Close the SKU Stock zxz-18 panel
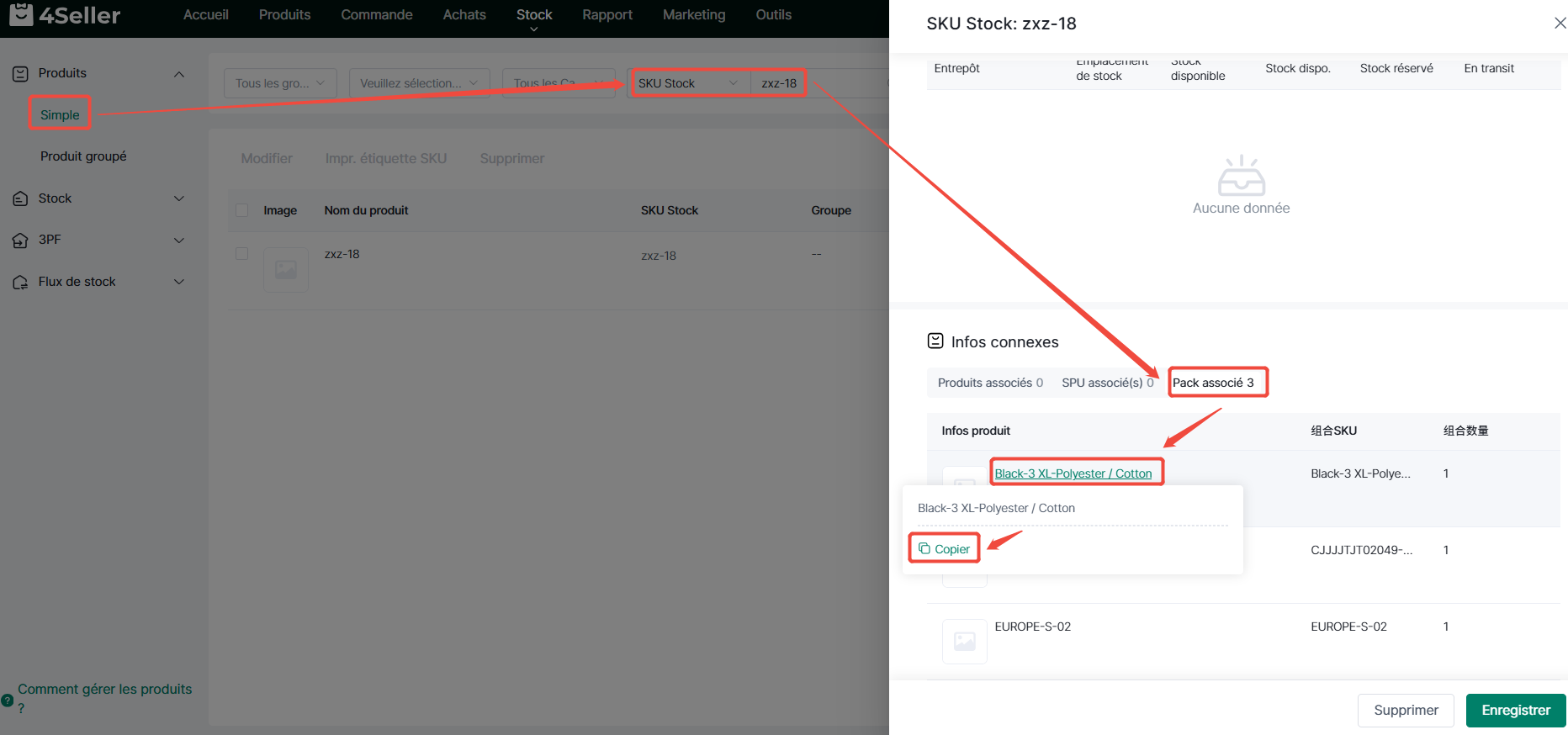The height and width of the screenshot is (735, 1568). pos(1560,24)
